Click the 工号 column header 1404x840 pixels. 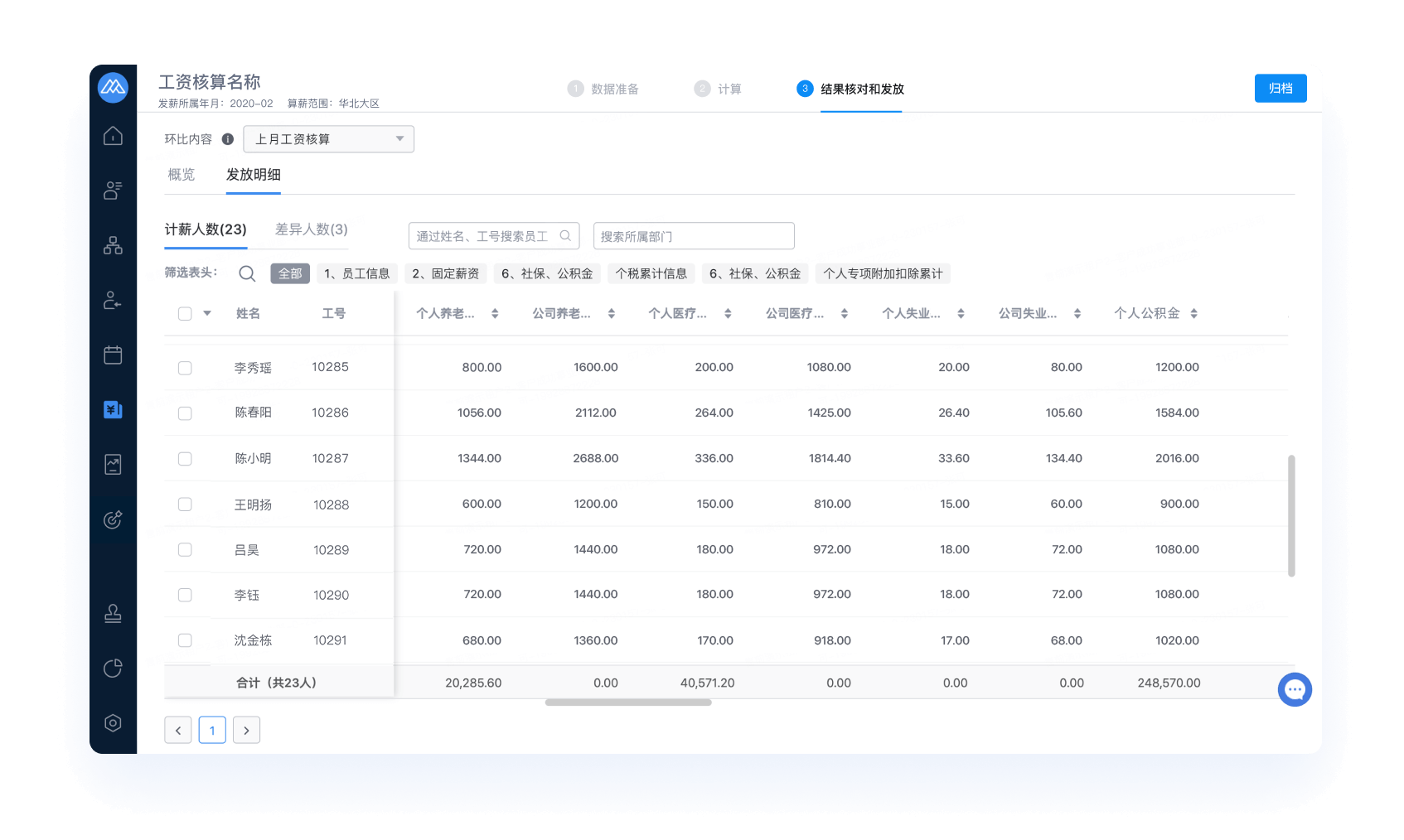pyautogui.click(x=334, y=313)
